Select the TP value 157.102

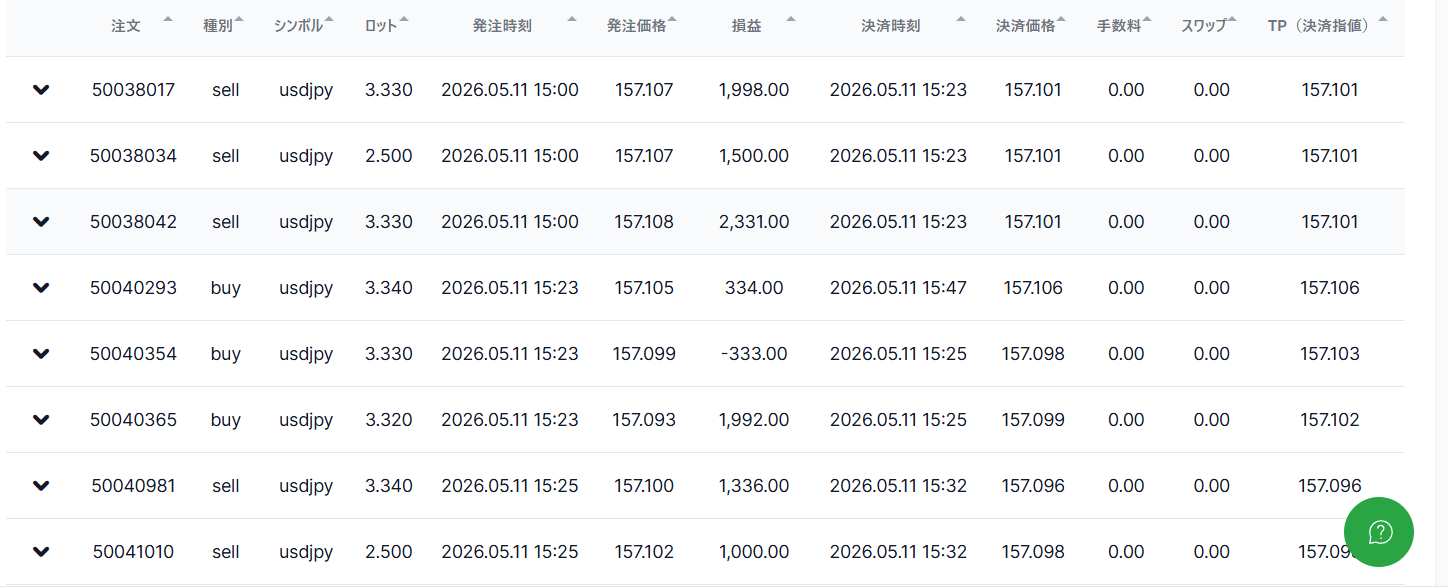[x=1330, y=420]
